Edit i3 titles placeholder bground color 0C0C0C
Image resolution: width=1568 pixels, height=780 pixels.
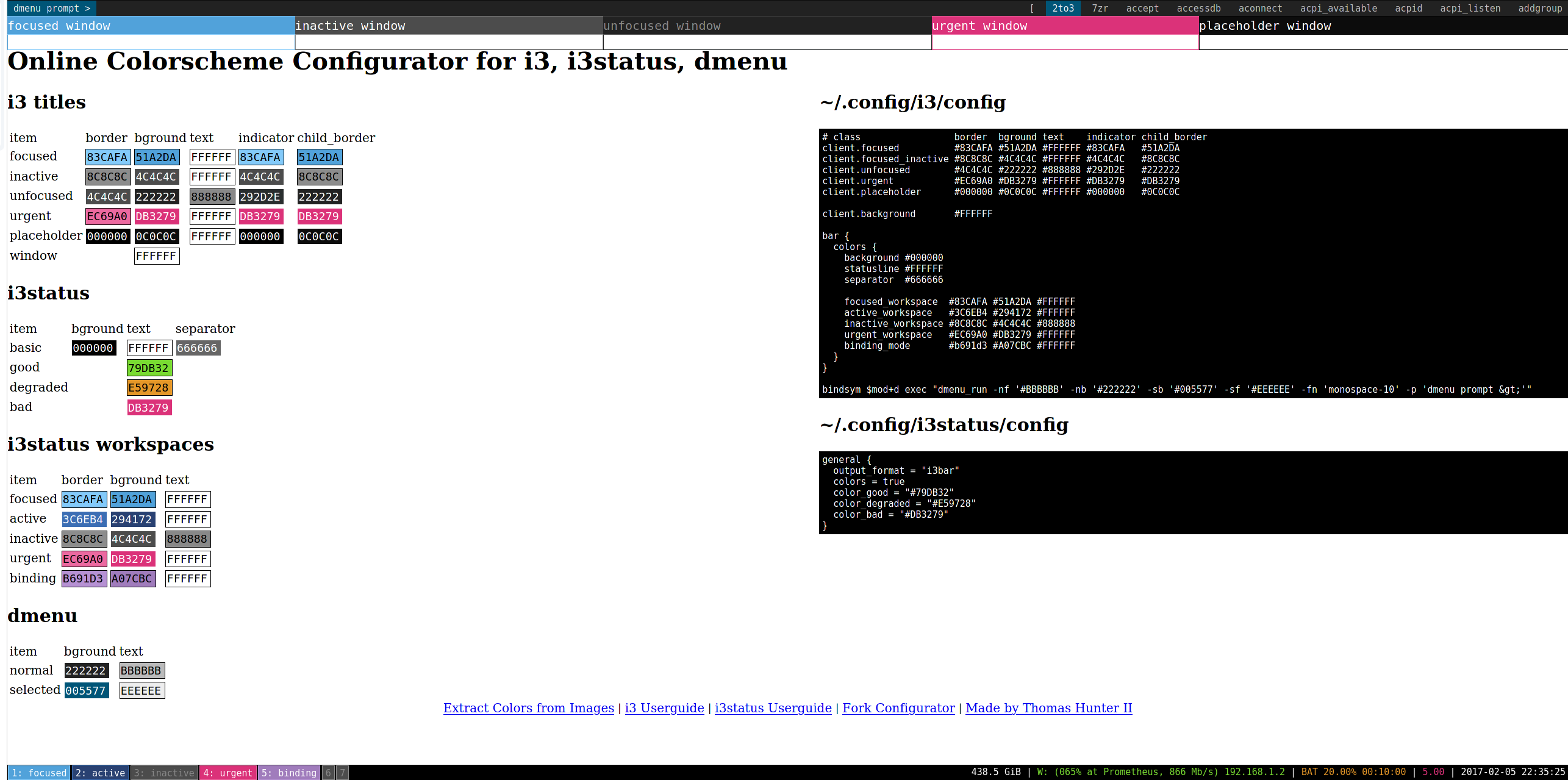click(x=157, y=237)
